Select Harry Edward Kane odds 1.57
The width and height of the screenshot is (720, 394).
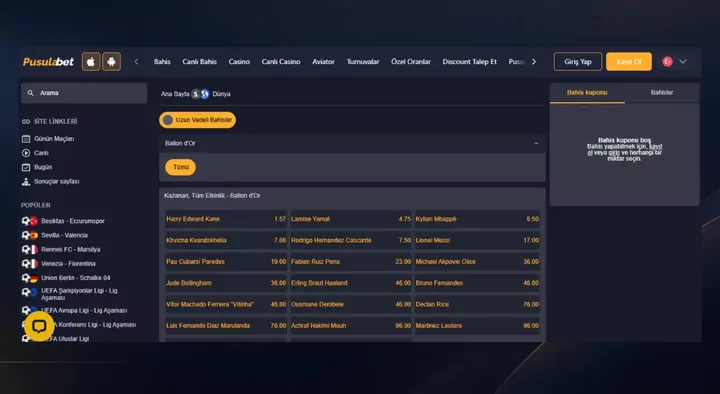pyautogui.click(x=226, y=219)
